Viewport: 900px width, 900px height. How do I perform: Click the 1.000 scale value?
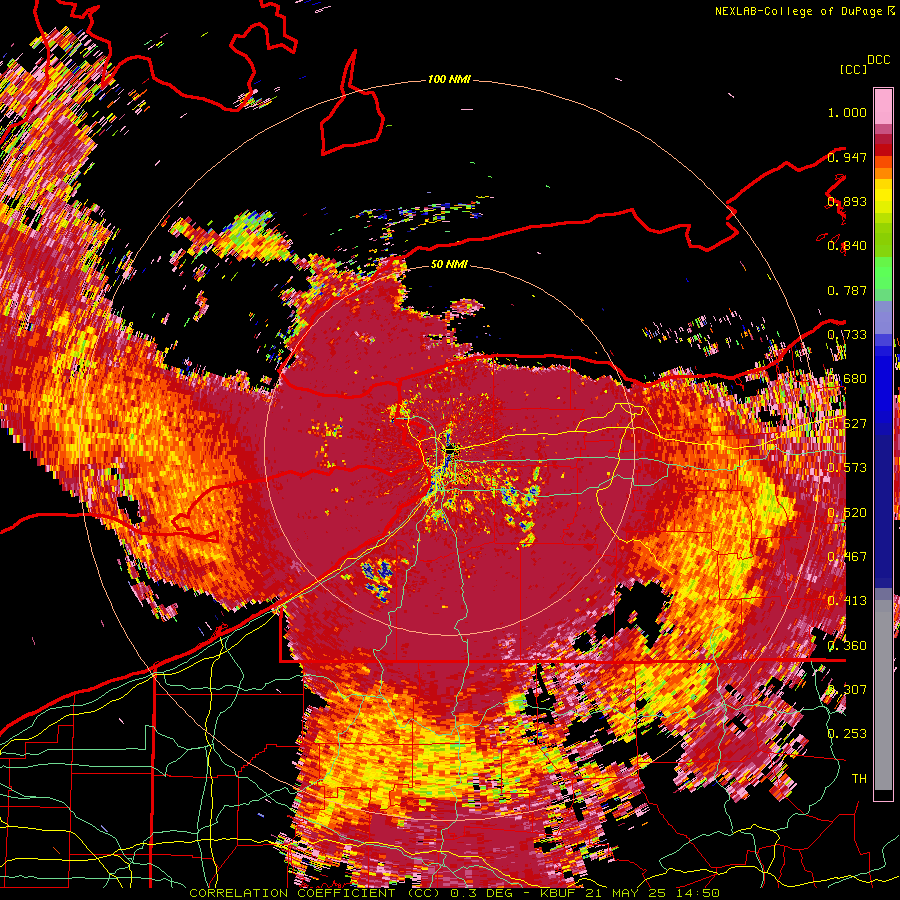tap(847, 112)
